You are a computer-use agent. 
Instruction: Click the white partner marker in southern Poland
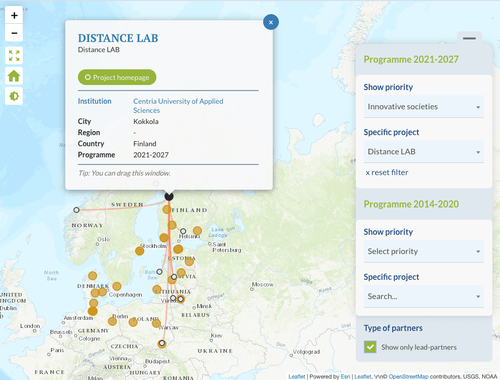[x=162, y=343]
